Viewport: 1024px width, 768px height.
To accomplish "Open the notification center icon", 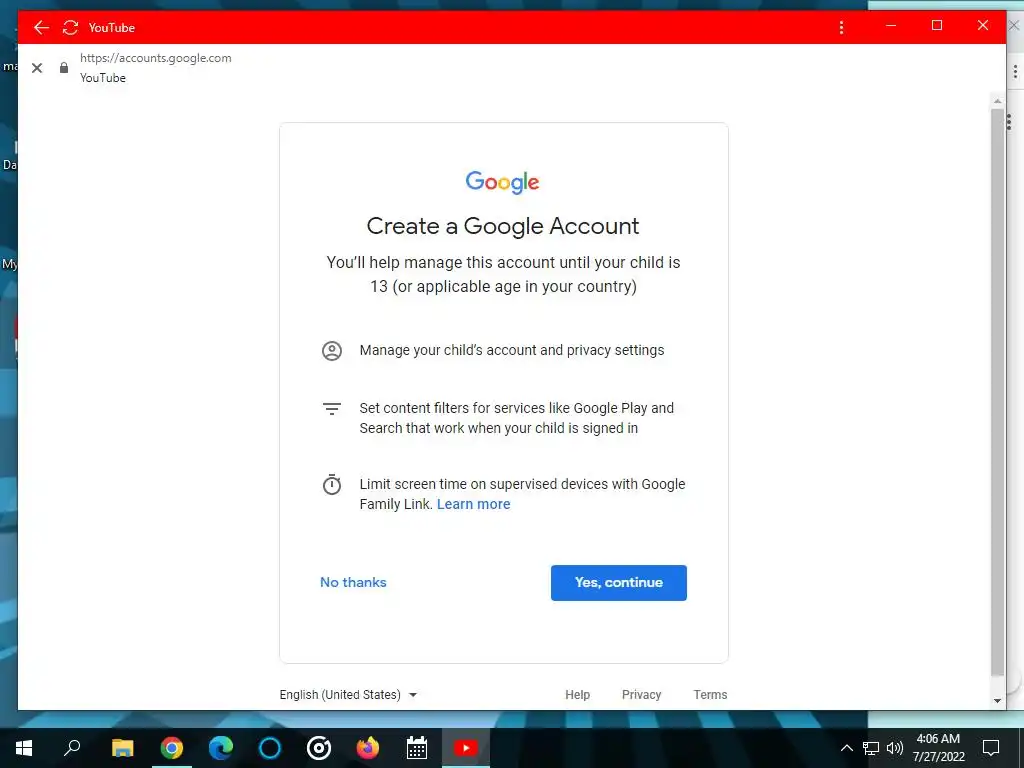I will pos(991,748).
